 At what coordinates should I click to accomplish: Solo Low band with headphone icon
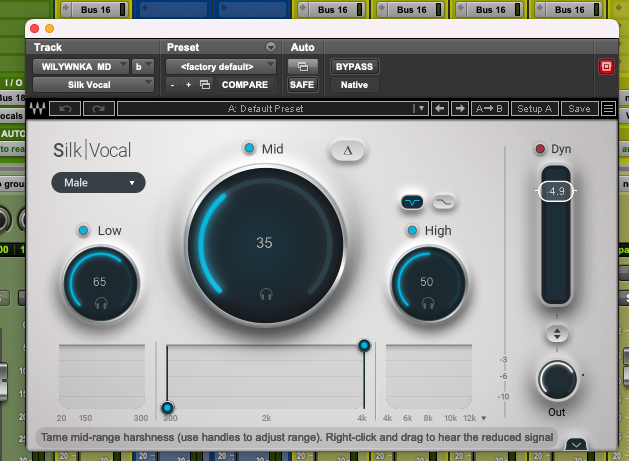point(101,303)
